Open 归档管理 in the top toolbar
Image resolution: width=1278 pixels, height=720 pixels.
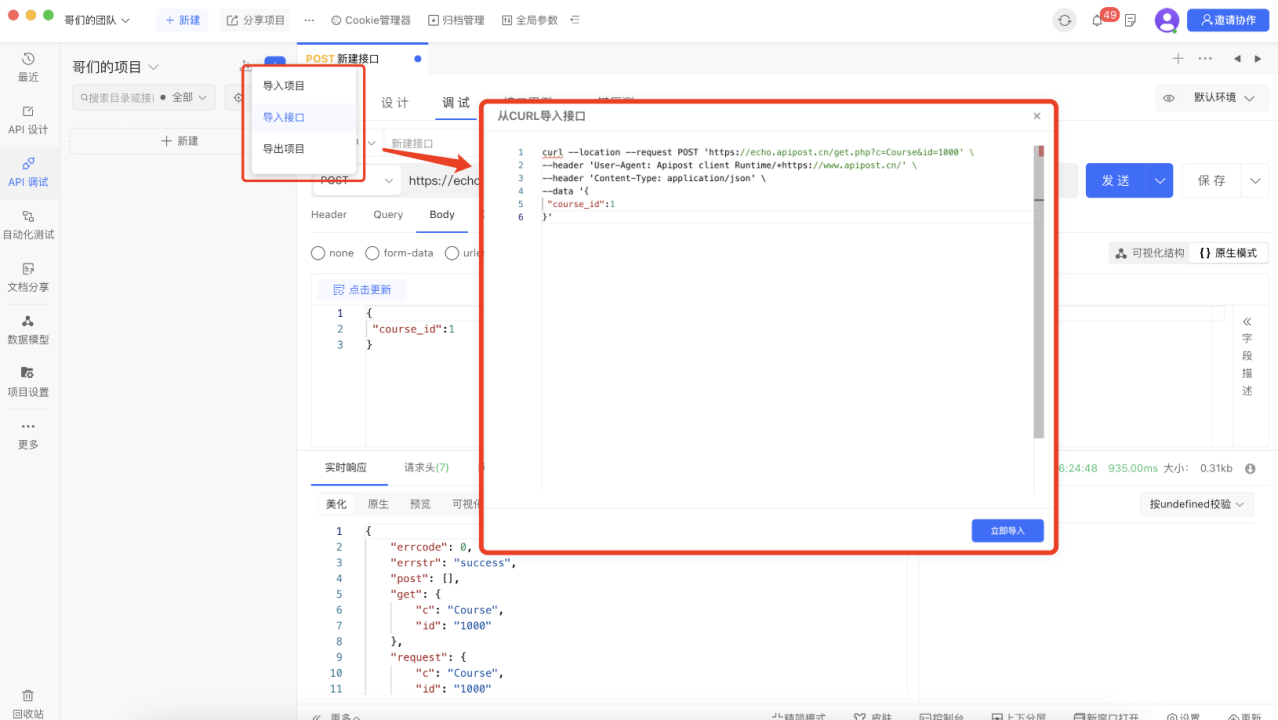[456, 20]
